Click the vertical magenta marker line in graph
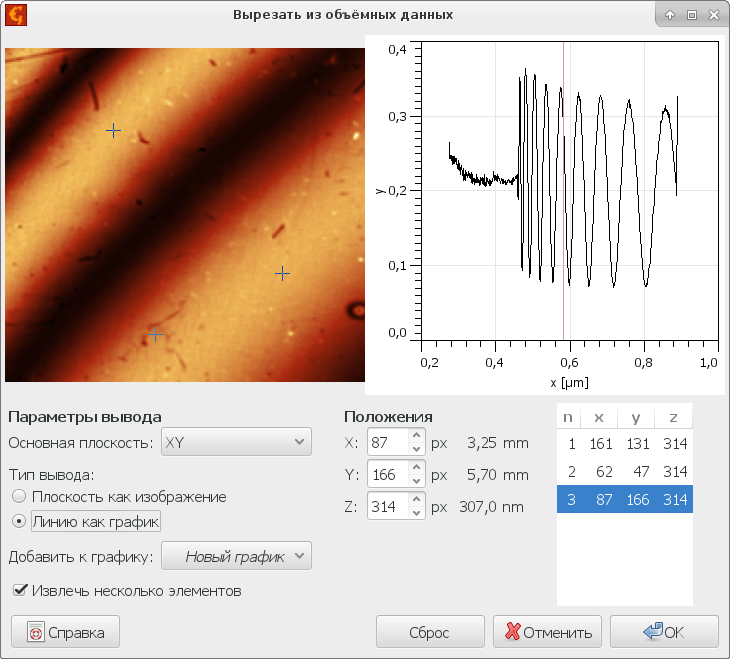The width and height of the screenshot is (730, 659). click(x=563, y=191)
